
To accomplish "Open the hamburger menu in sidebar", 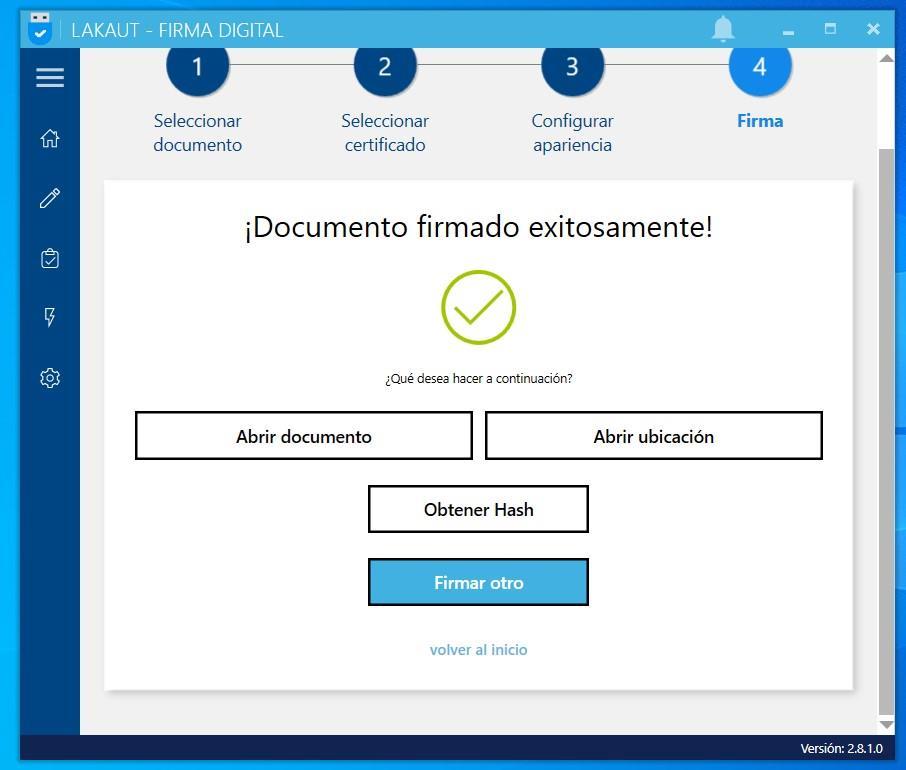I will tap(50, 77).
